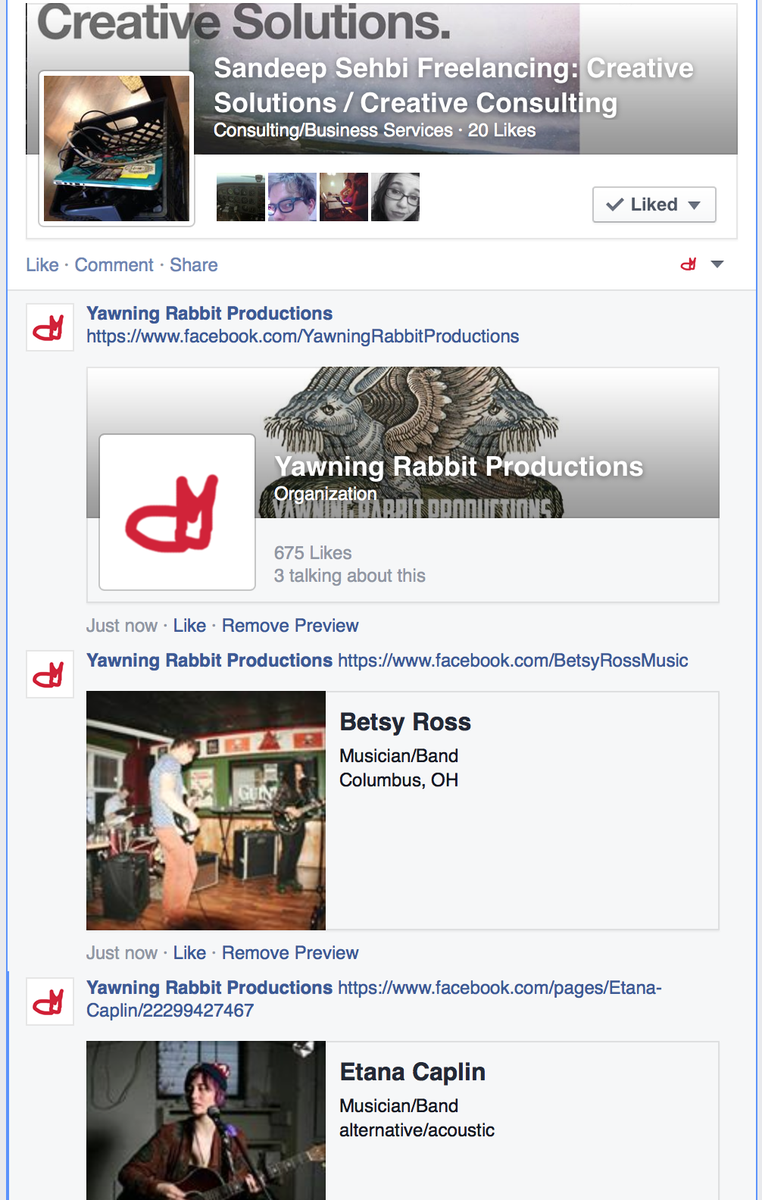Open the Betsy Ross band photo
762x1200 pixels.
[206, 811]
